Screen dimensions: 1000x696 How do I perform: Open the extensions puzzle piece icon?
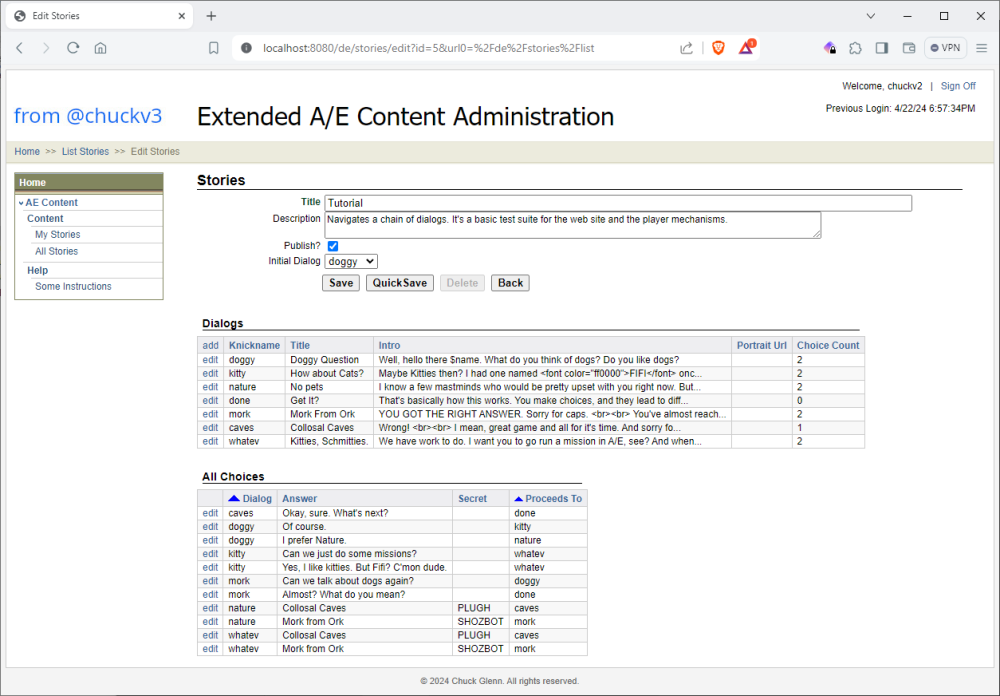(855, 48)
